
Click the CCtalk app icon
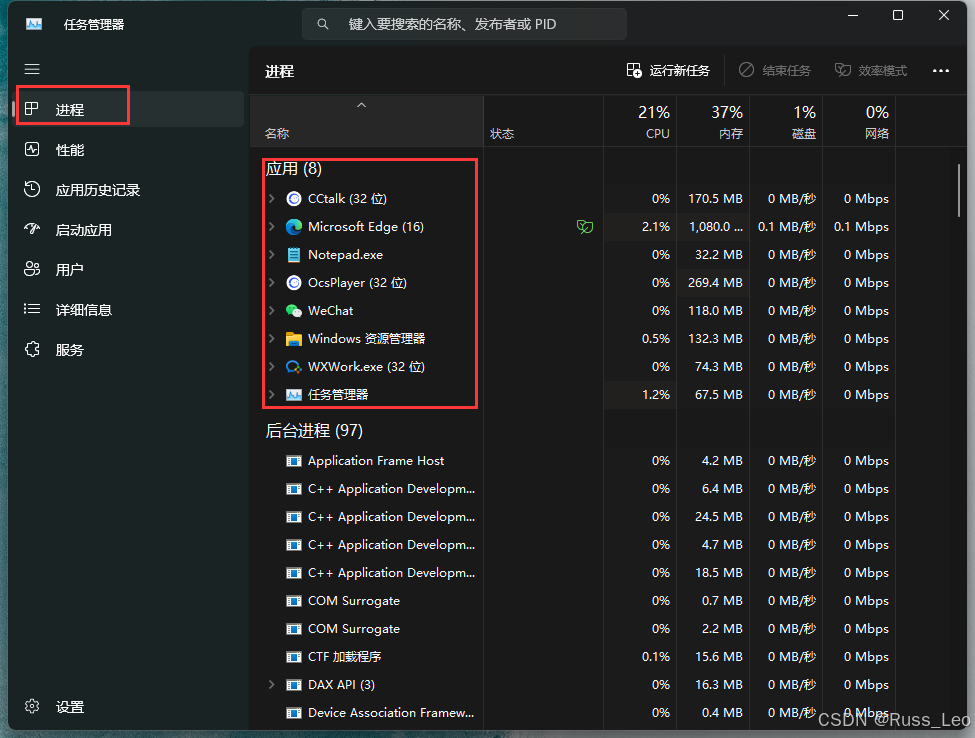pyautogui.click(x=293, y=199)
